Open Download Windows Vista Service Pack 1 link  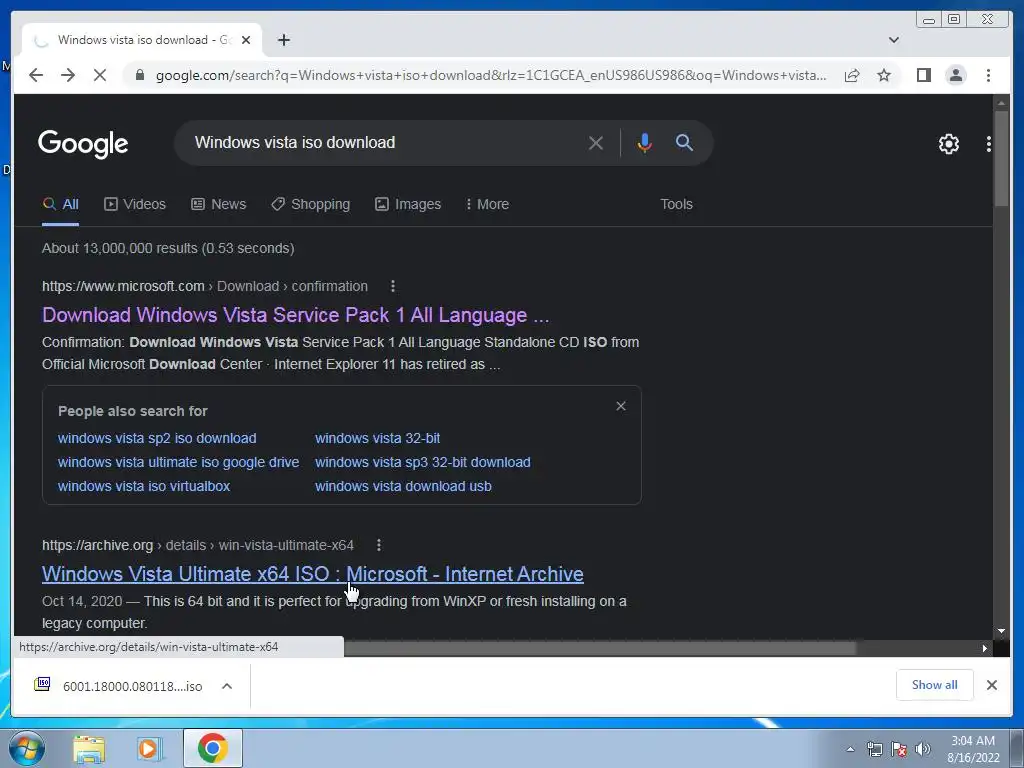pyautogui.click(x=295, y=315)
